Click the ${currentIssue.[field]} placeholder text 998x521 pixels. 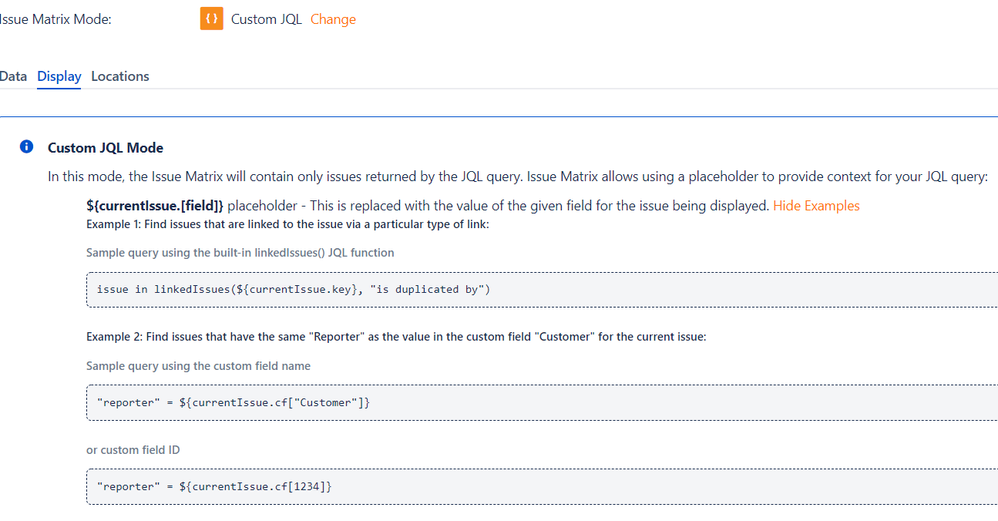[155, 205]
